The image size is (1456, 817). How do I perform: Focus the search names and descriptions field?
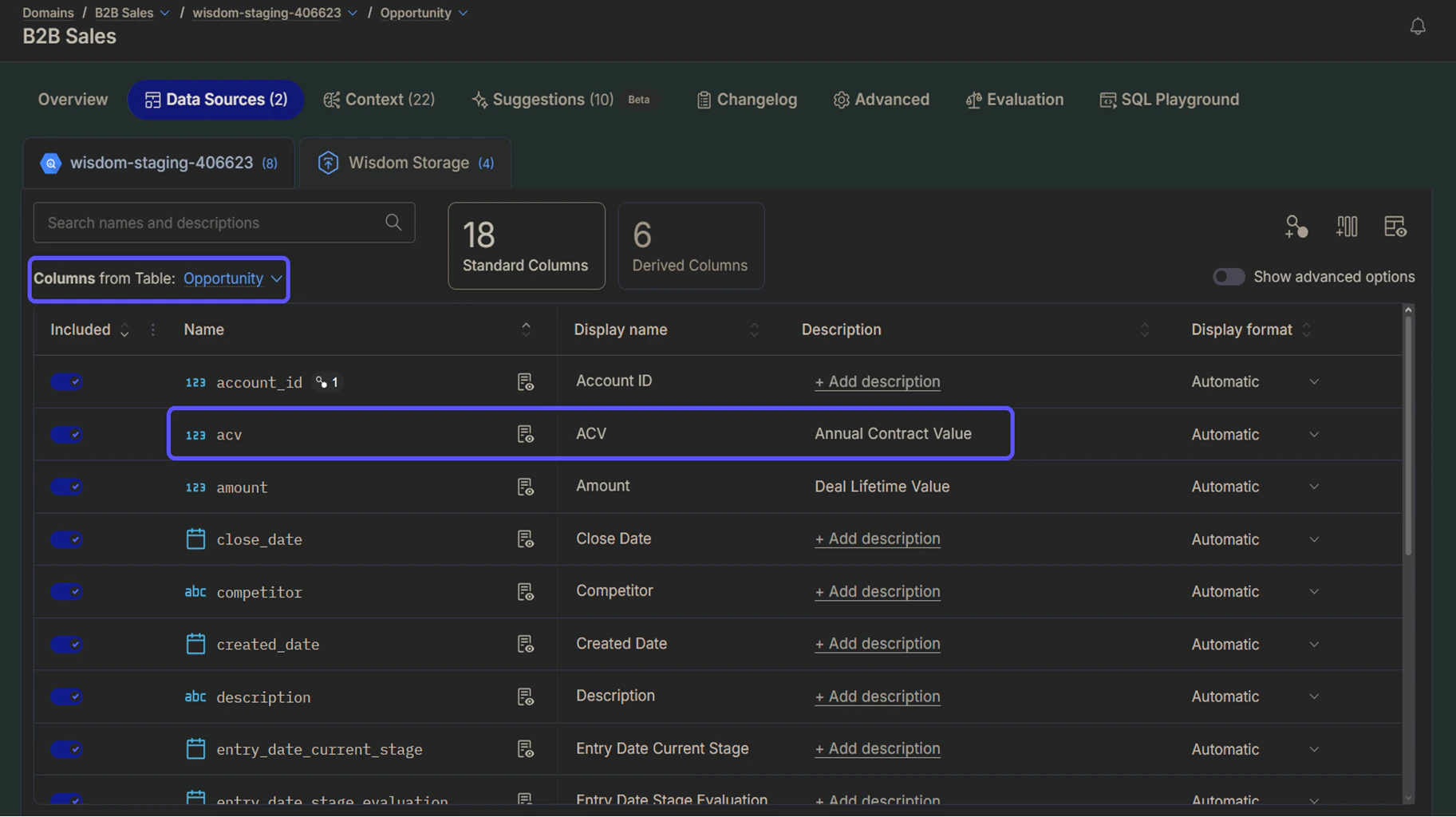click(224, 223)
